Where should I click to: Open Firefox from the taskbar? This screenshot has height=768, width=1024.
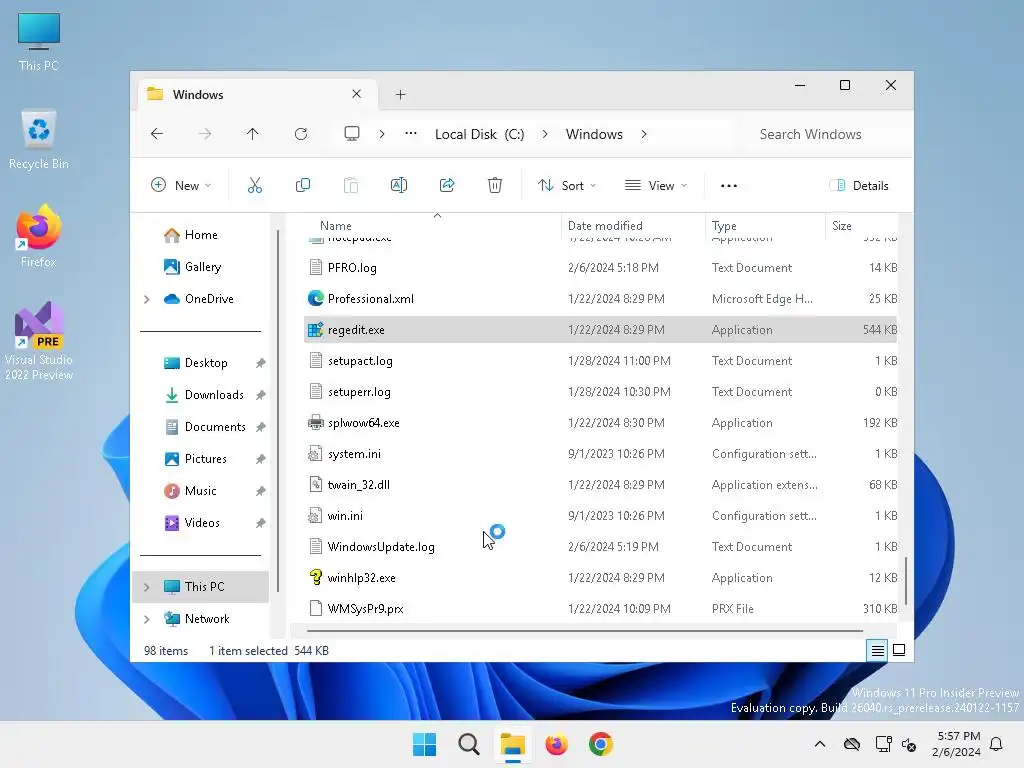point(556,744)
